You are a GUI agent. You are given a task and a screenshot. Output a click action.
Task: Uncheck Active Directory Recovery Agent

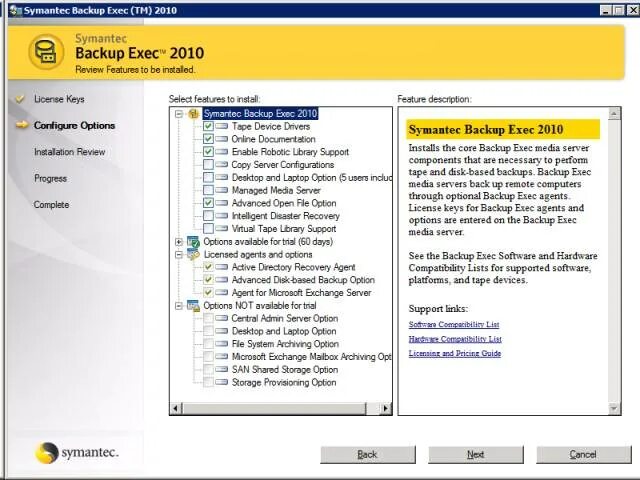tap(208, 267)
